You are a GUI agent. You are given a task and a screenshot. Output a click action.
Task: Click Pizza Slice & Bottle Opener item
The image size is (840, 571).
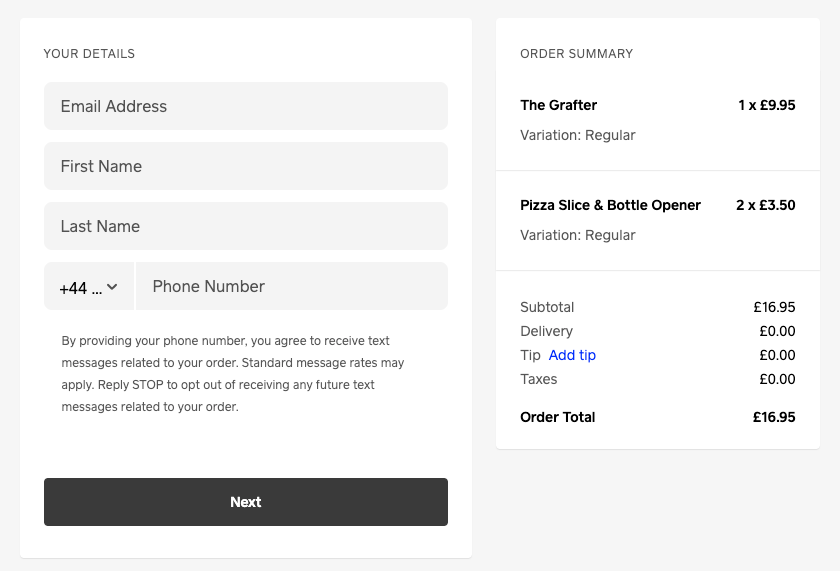610,205
